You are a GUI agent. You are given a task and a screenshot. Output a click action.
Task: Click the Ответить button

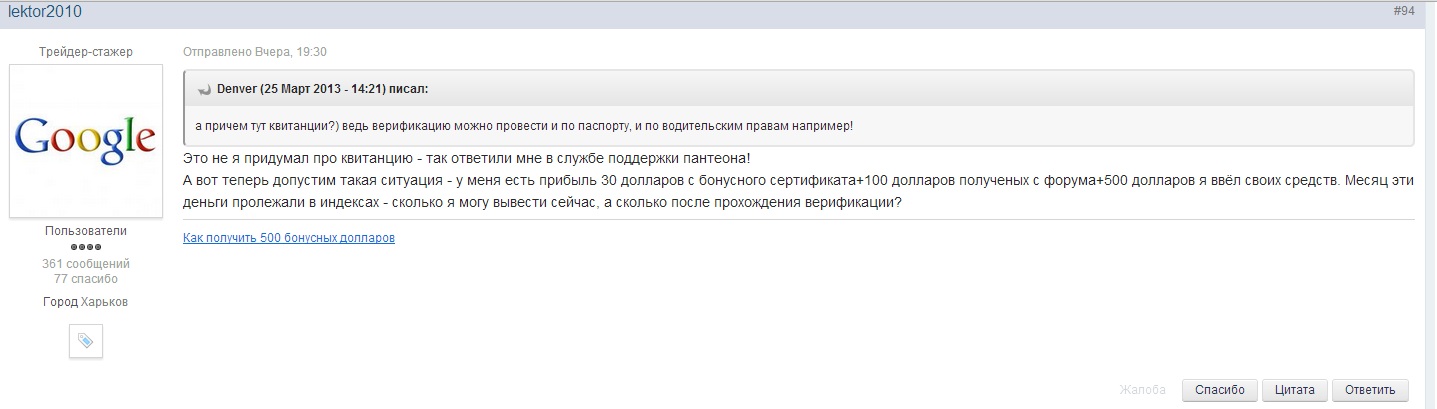click(1370, 390)
